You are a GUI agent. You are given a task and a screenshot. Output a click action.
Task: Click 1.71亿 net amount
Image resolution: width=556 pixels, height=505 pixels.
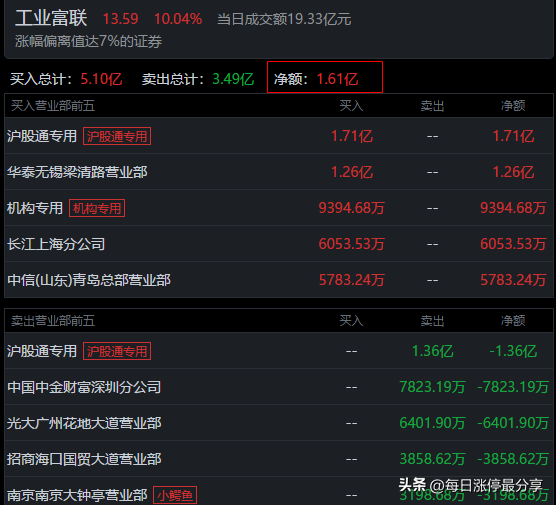pyautogui.click(x=513, y=136)
